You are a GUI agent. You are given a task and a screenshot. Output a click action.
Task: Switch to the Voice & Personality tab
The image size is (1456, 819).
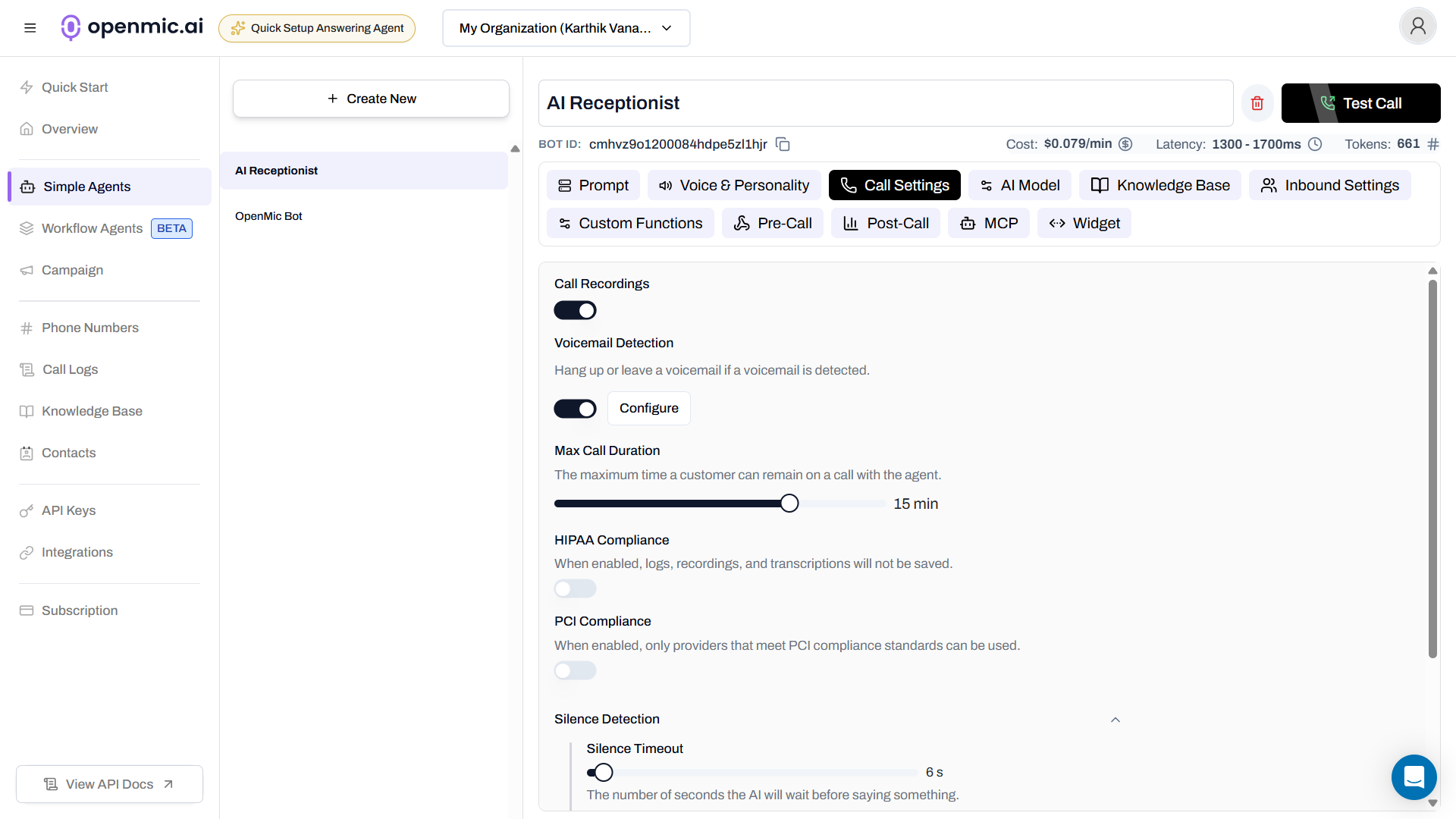pyautogui.click(x=733, y=185)
